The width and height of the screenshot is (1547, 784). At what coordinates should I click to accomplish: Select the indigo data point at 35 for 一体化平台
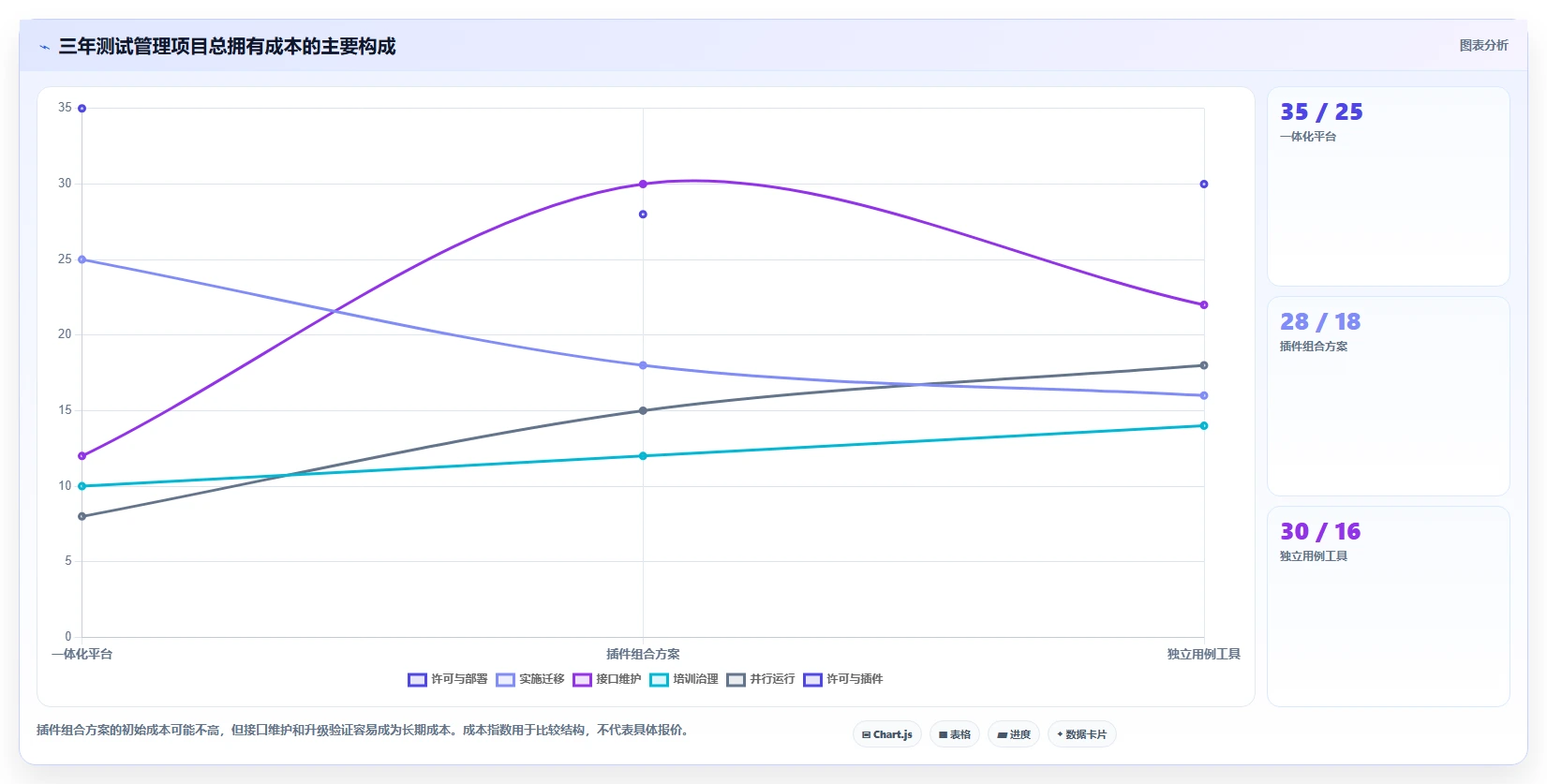82,109
